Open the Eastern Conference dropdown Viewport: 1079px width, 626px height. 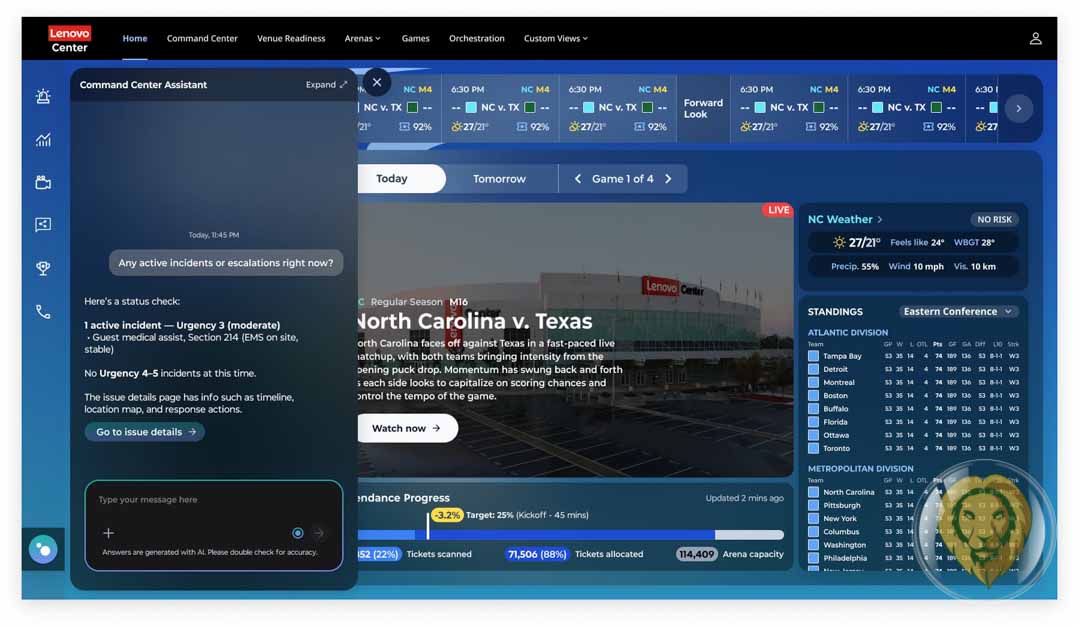pyautogui.click(x=958, y=312)
